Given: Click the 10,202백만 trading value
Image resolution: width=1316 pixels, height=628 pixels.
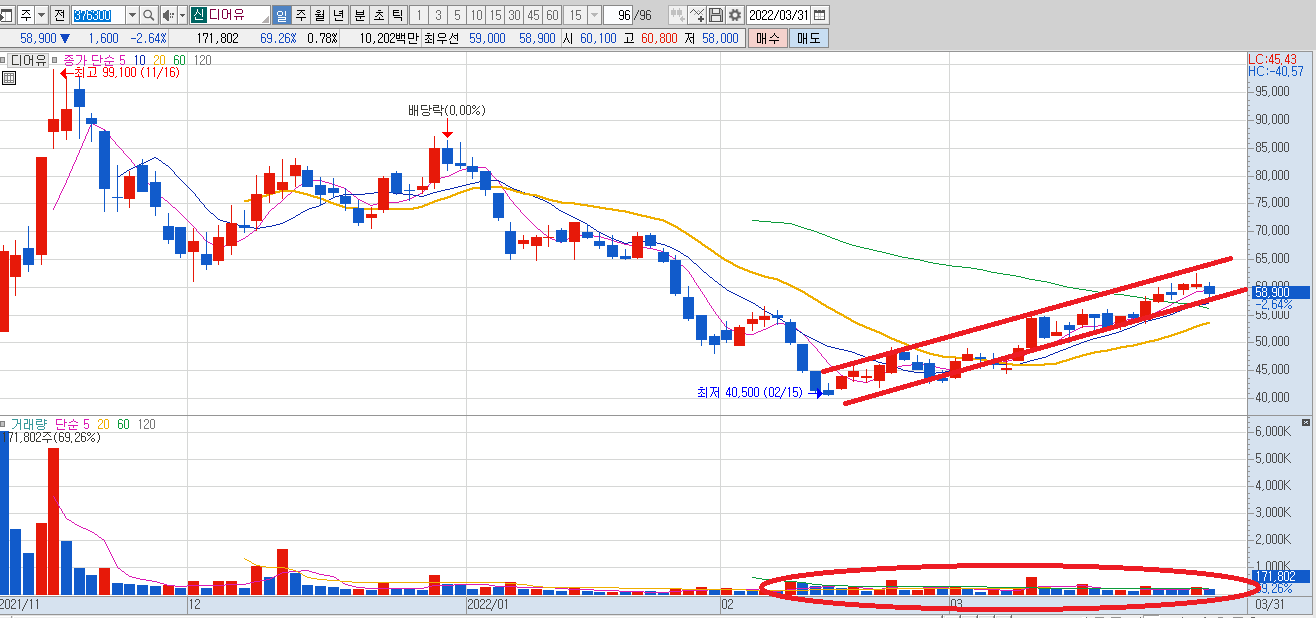Looking at the screenshot, I should (389, 38).
